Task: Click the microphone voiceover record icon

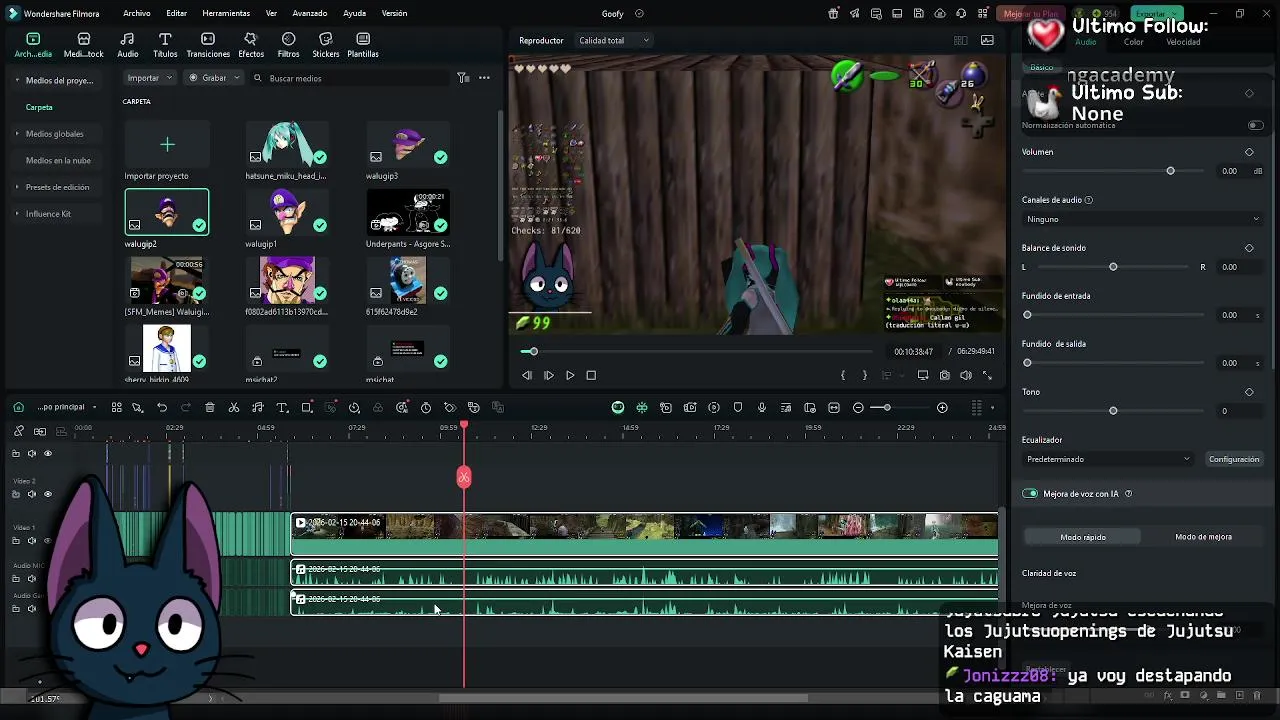Action: pos(762,407)
